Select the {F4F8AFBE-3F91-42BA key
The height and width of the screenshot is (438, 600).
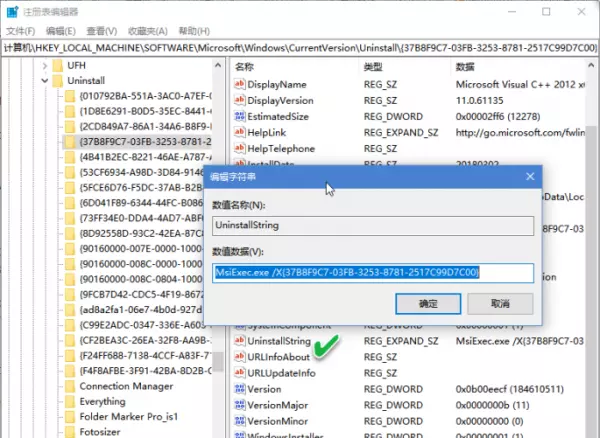tap(145, 371)
